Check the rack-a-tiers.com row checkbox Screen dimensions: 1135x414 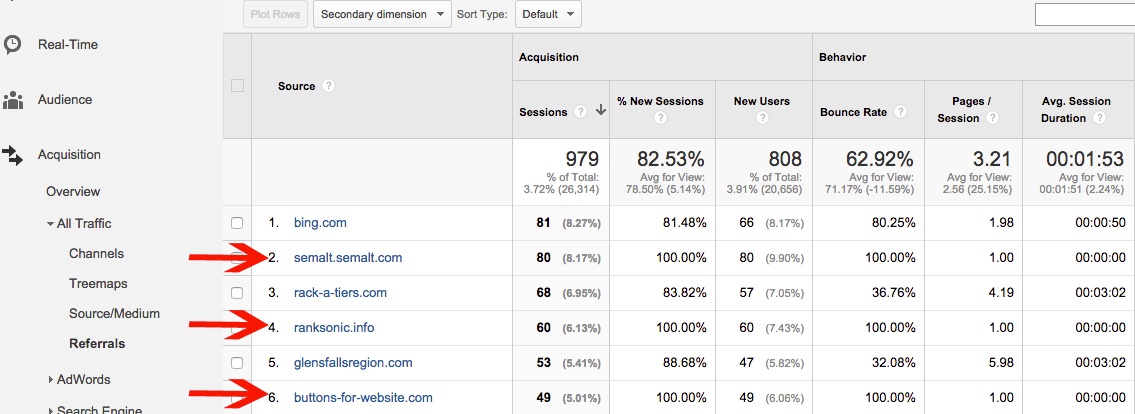tap(237, 293)
